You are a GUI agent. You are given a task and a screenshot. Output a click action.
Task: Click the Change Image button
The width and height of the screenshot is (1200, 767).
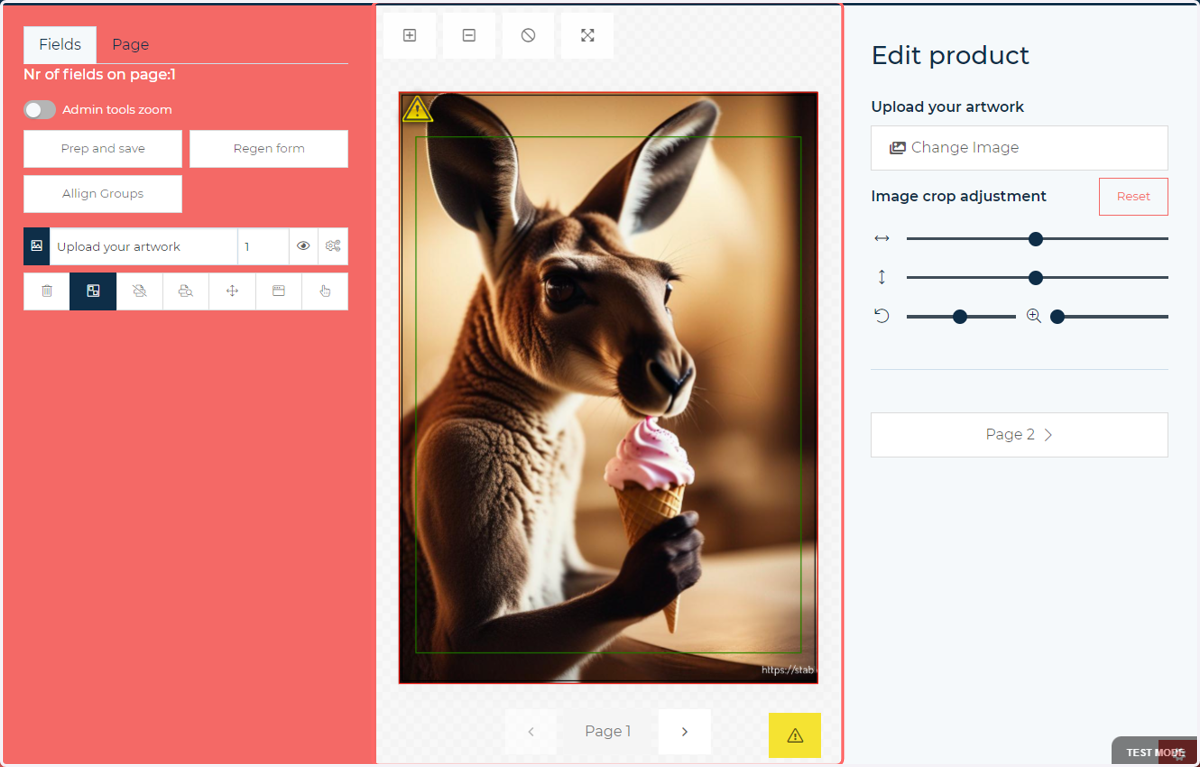[x=1019, y=148]
